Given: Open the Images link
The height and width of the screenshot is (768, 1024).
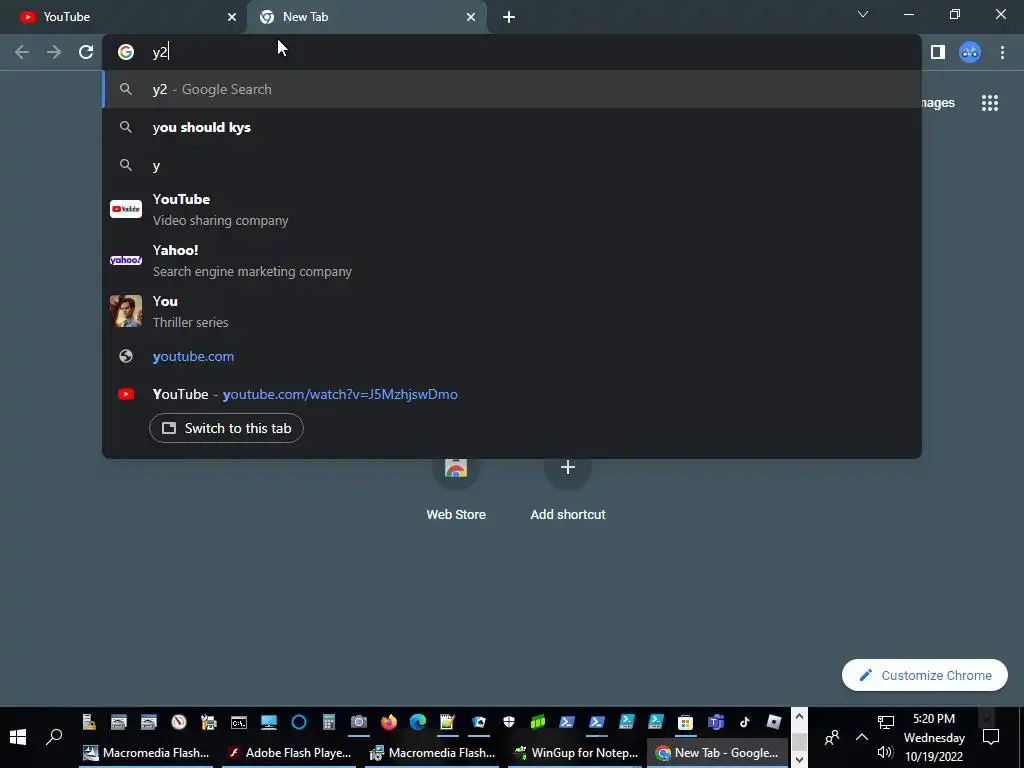Looking at the screenshot, I should click(x=938, y=103).
